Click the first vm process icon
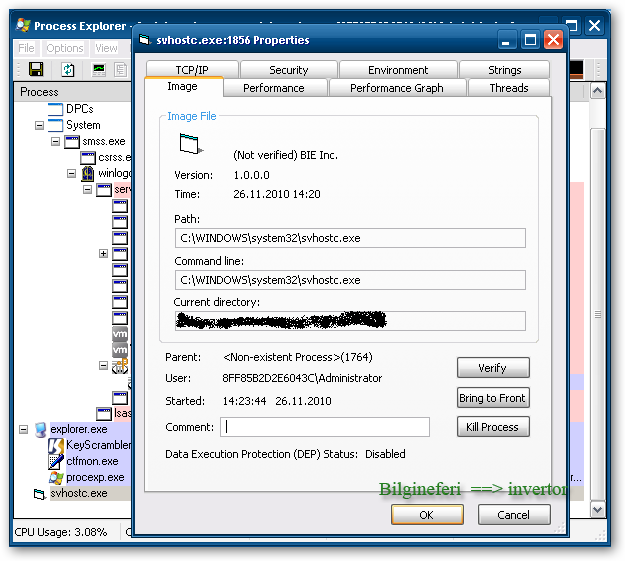This screenshot has height=561, width=625. point(120,334)
